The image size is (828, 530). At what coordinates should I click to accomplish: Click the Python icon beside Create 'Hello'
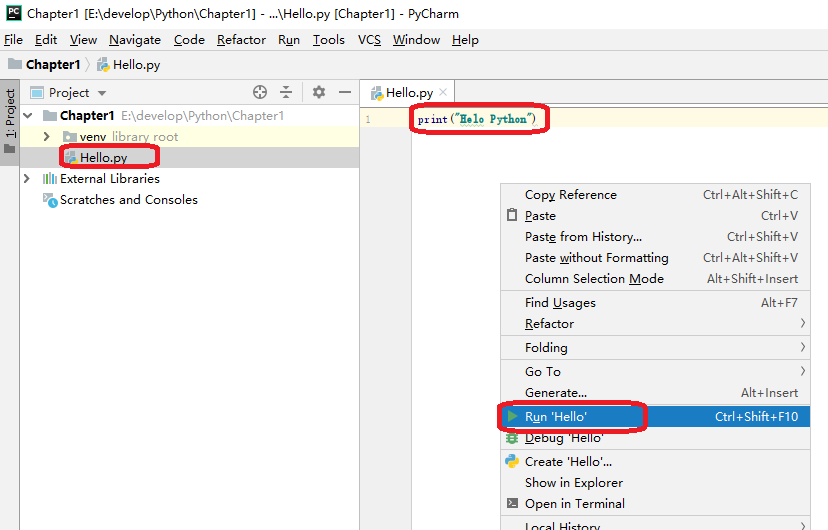(x=512, y=461)
